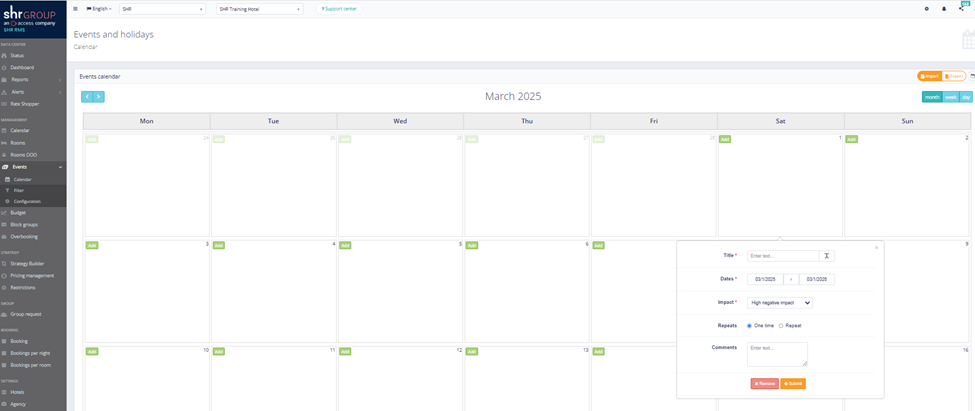Image resolution: width=975 pixels, height=411 pixels.
Task: Open the English language dropdown
Action: click(x=98, y=9)
